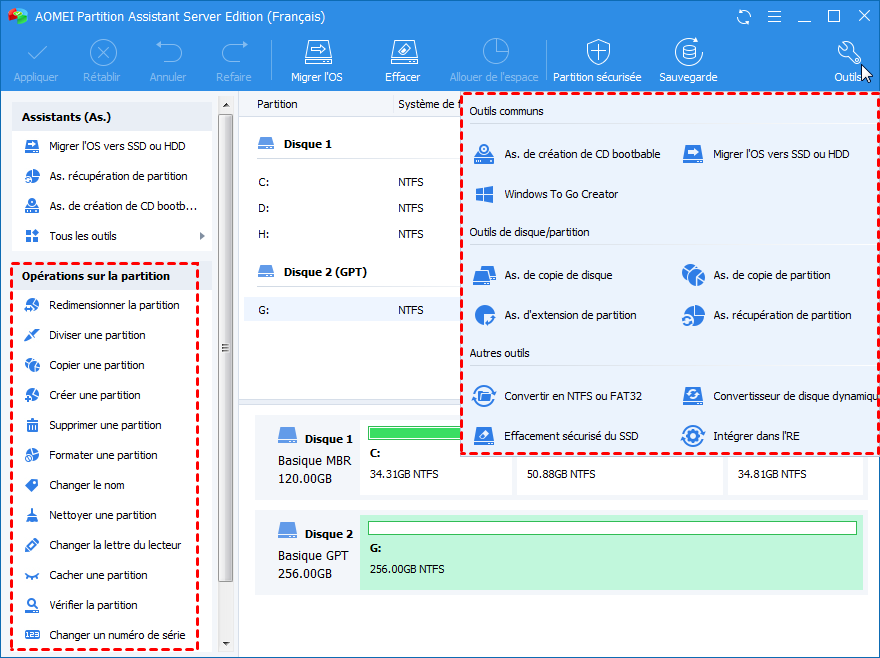Click the Appliquer toolbar button

click(36, 61)
